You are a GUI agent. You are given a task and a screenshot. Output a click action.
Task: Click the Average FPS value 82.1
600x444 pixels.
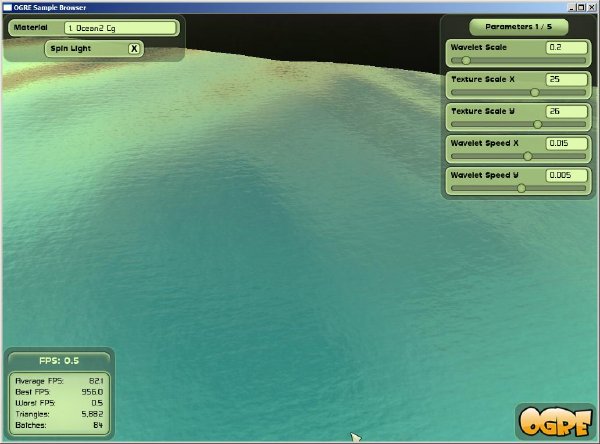[96, 381]
